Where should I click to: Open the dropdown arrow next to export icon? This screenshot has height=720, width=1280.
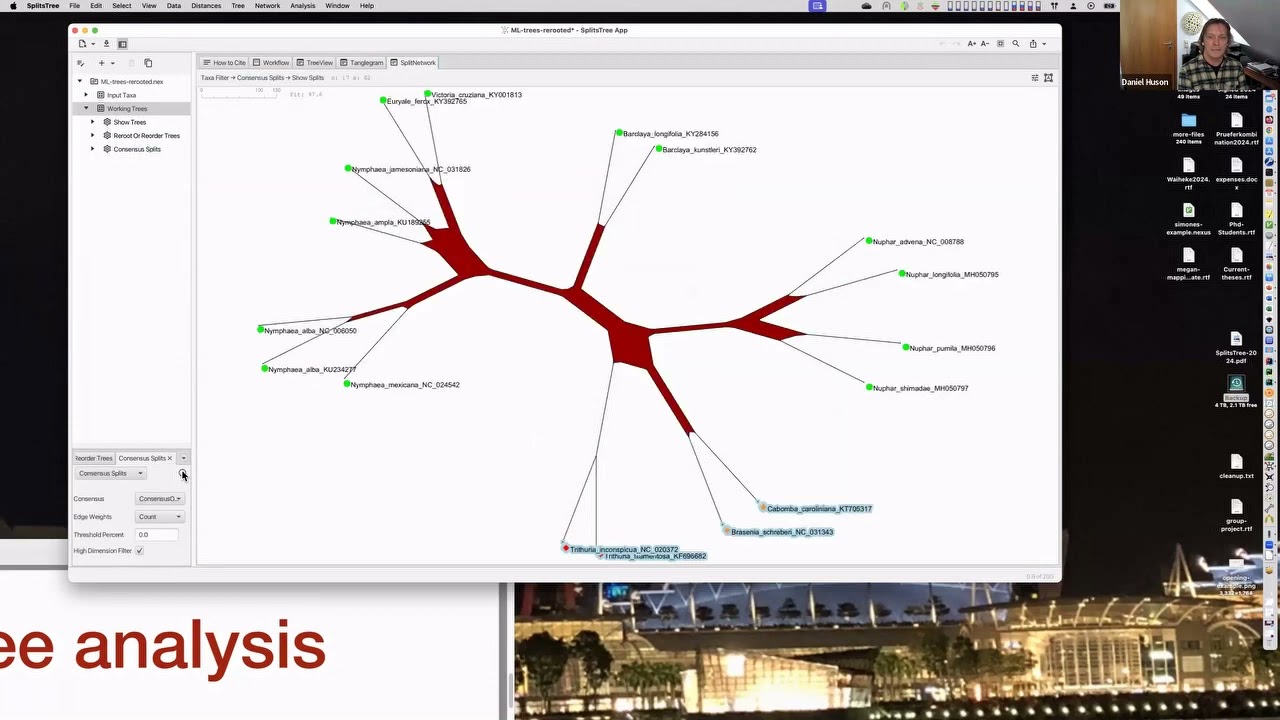point(1044,44)
